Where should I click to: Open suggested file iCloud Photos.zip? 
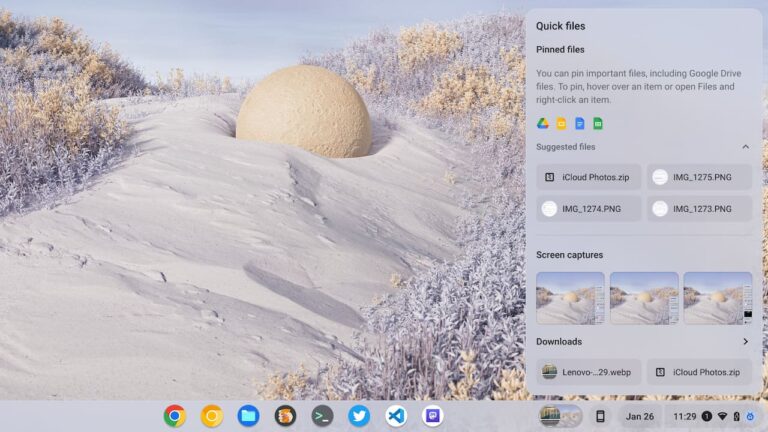click(x=588, y=177)
